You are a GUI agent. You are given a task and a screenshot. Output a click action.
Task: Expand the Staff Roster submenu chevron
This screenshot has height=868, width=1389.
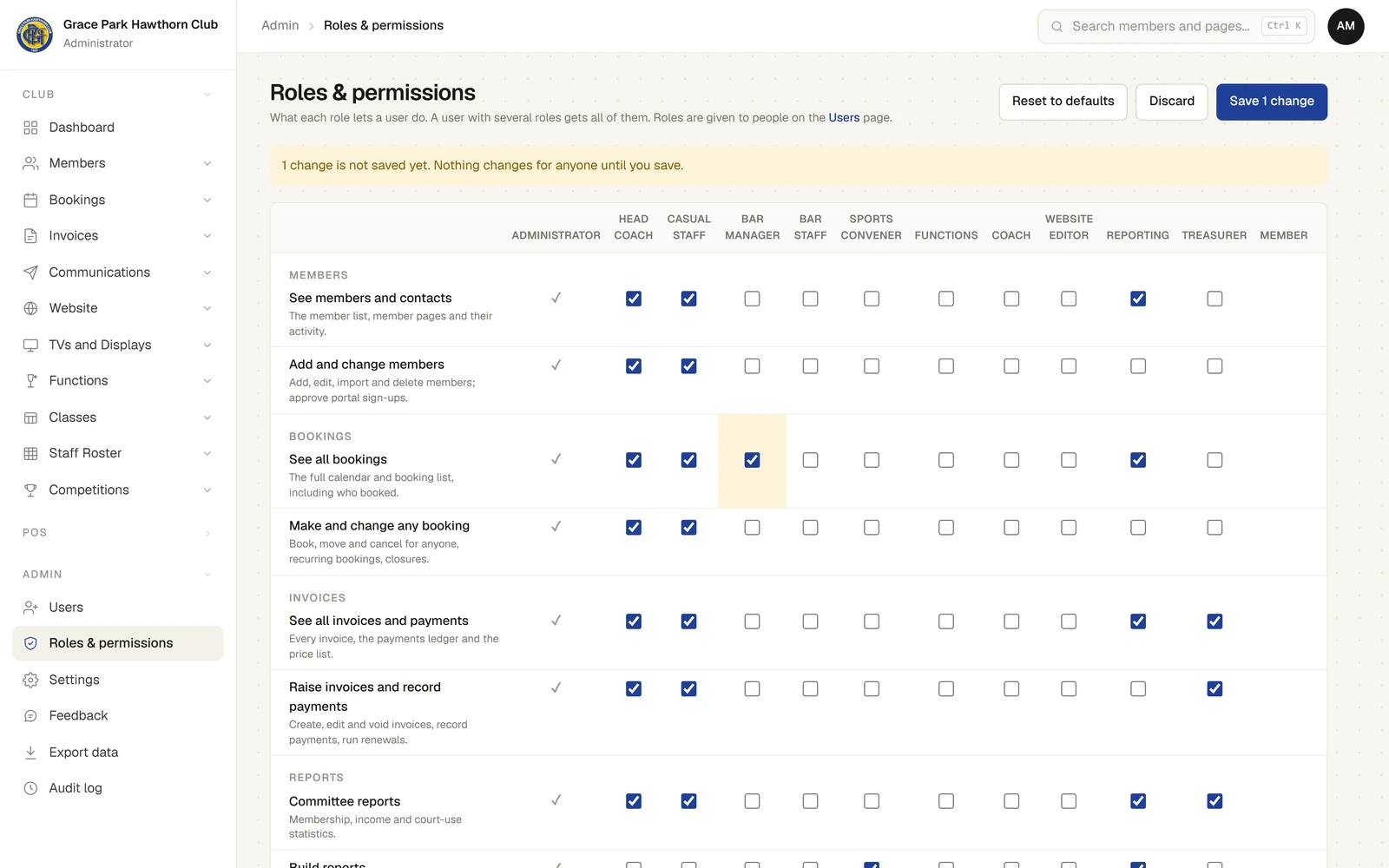[207, 453]
